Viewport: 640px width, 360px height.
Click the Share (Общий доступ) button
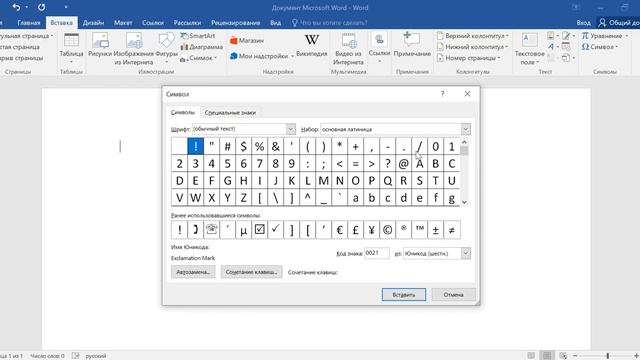(x=618, y=23)
